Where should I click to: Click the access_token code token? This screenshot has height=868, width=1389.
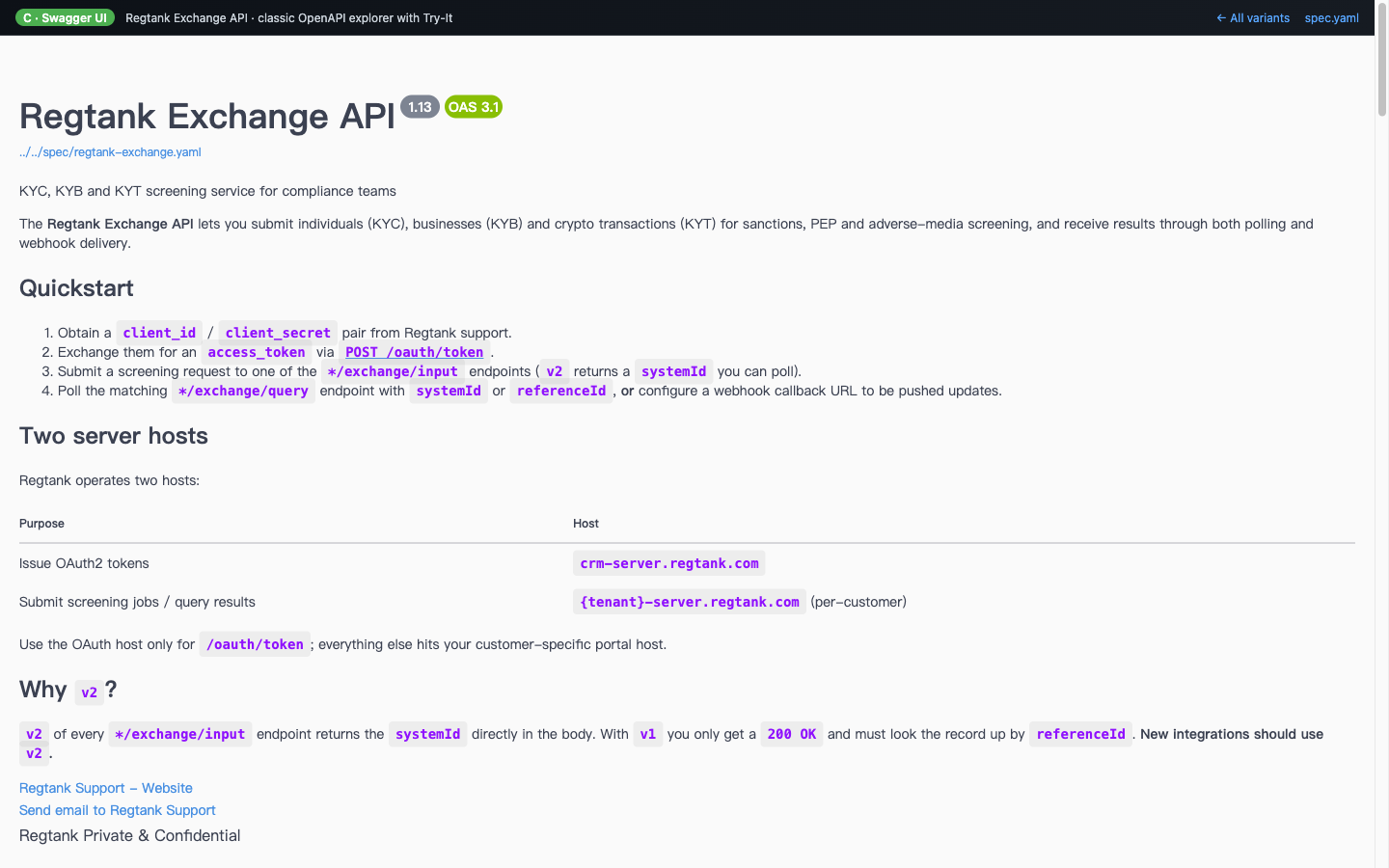(257, 352)
